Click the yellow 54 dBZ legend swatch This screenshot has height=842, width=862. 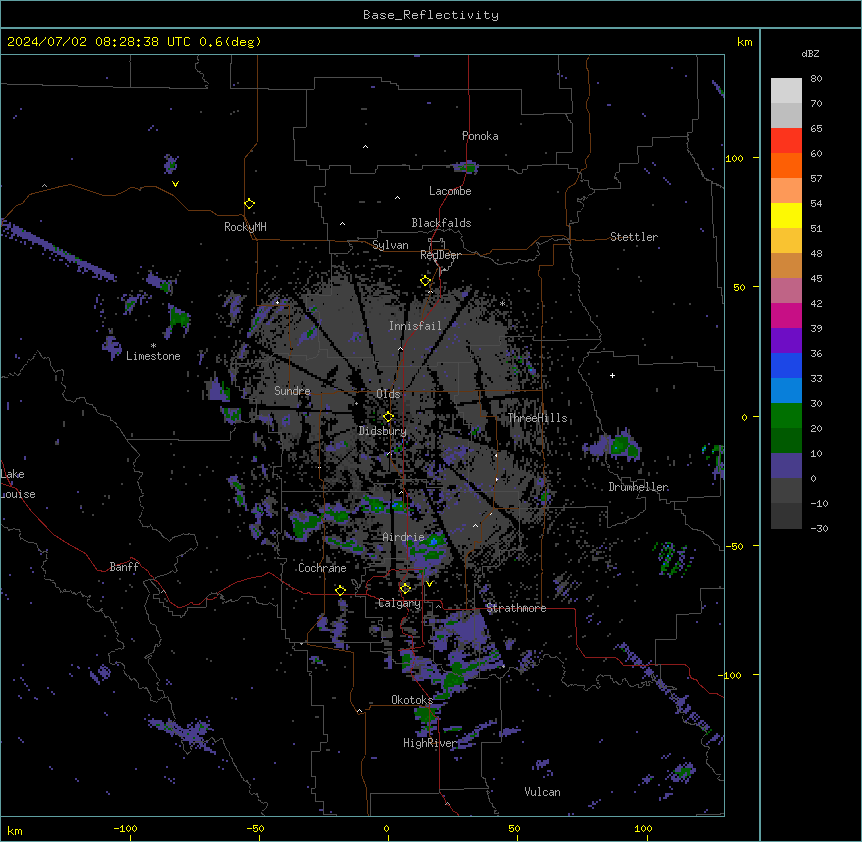(x=786, y=215)
